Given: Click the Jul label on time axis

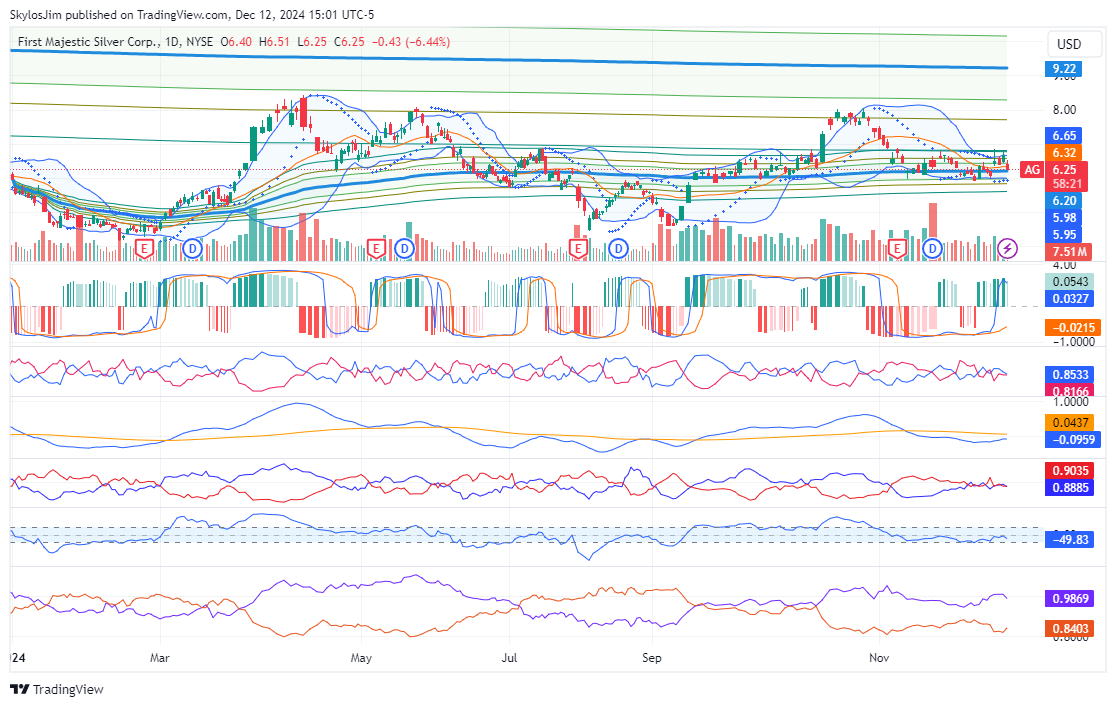Looking at the screenshot, I should click(510, 657).
